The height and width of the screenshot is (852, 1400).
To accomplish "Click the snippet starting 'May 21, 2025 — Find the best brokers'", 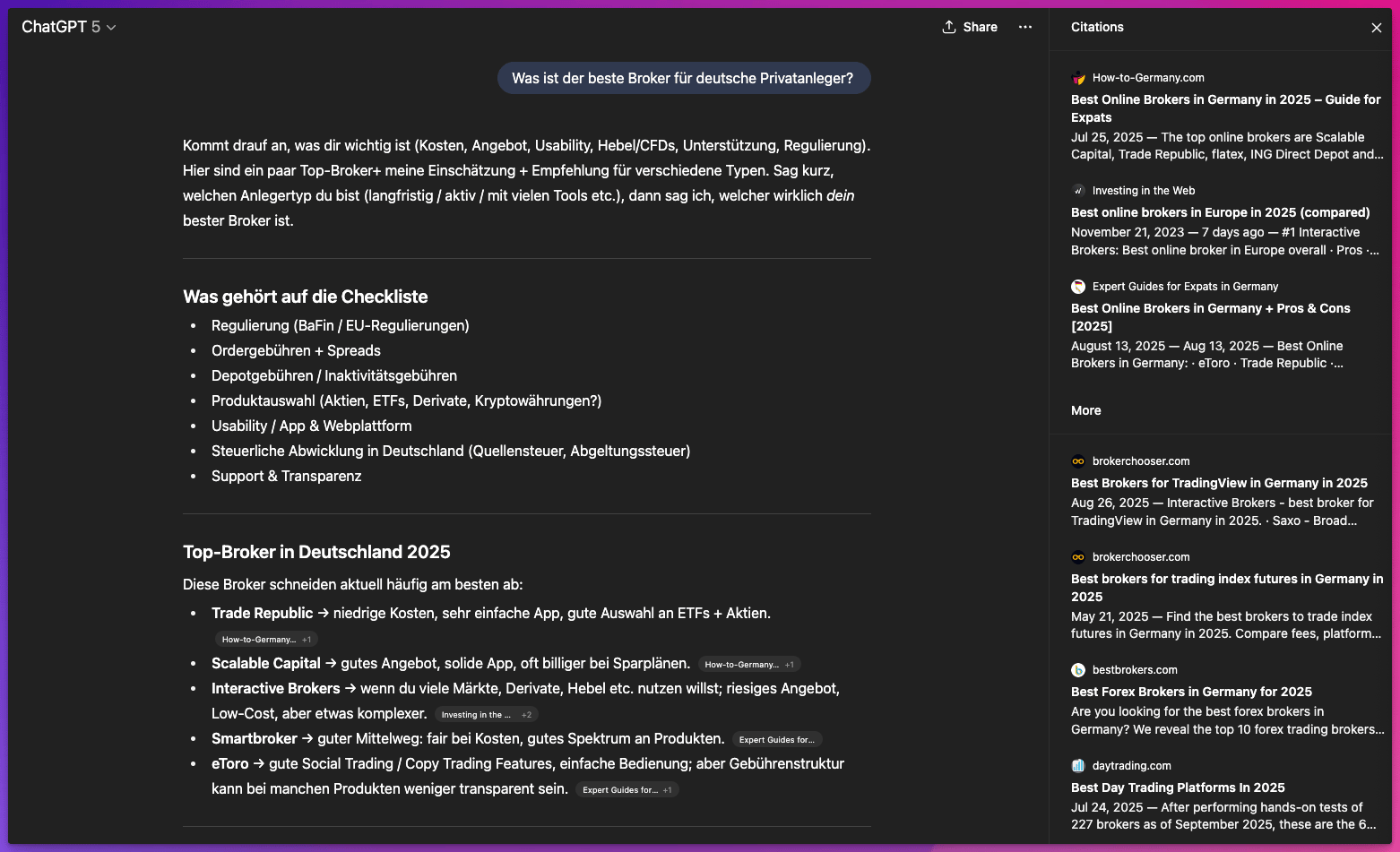I will [1226, 625].
